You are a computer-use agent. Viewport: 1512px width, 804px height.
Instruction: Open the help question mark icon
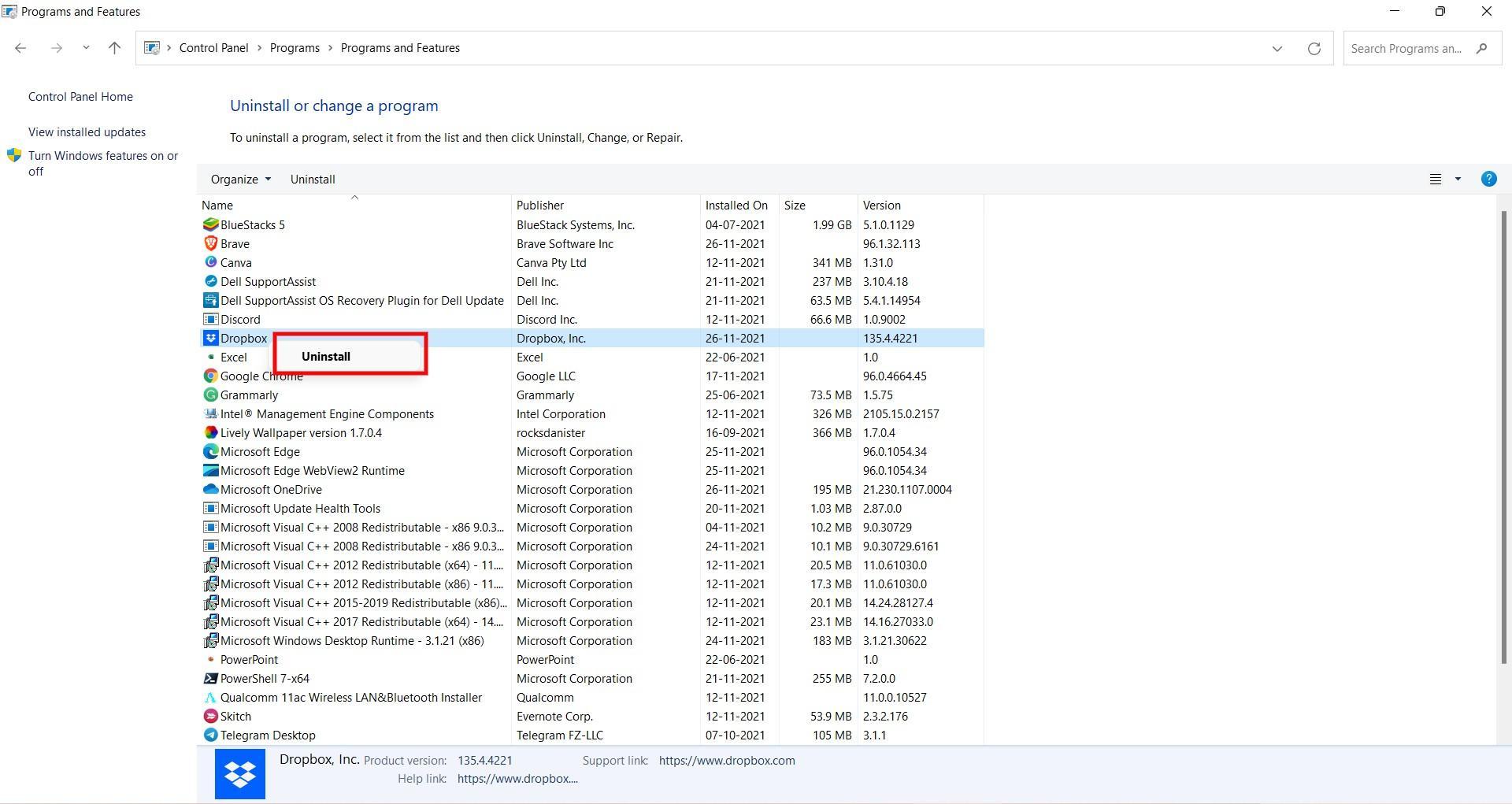[x=1488, y=179]
